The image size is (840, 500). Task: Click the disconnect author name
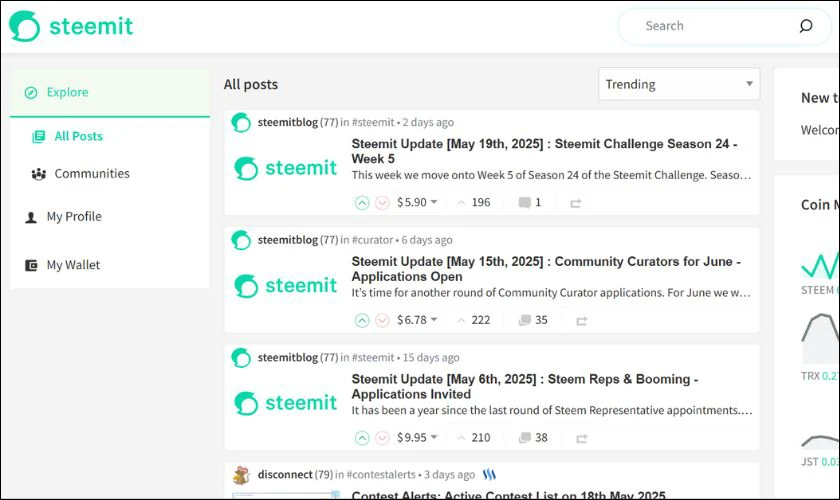(285, 474)
